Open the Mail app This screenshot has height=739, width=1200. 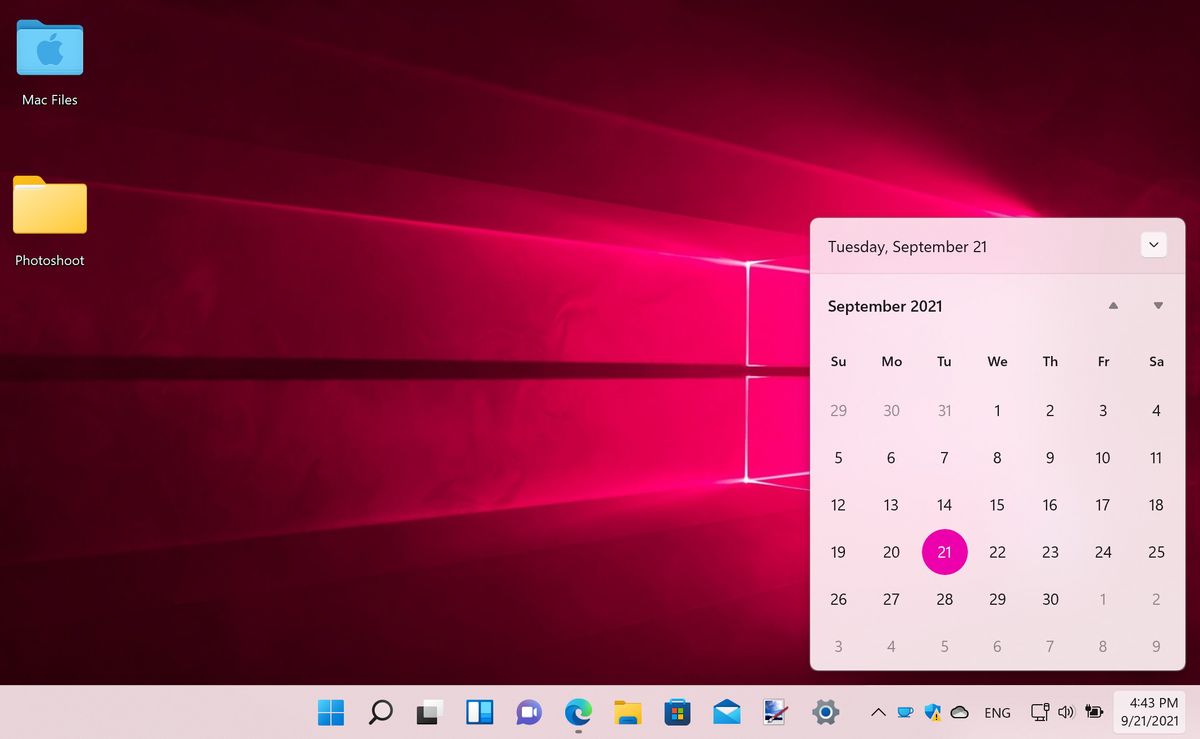pyautogui.click(x=725, y=712)
